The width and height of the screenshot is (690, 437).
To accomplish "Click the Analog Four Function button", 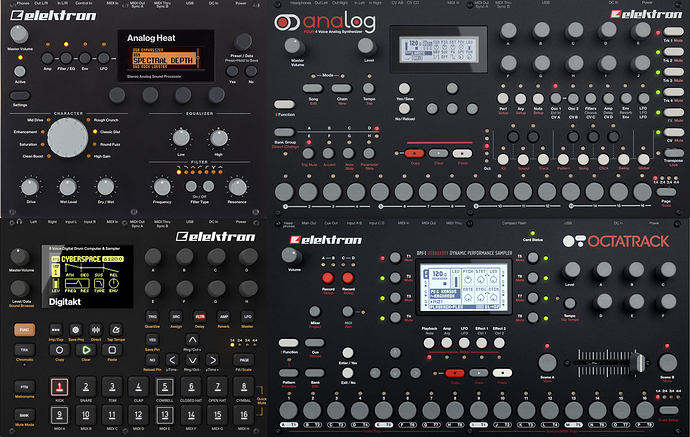I will 284,104.
